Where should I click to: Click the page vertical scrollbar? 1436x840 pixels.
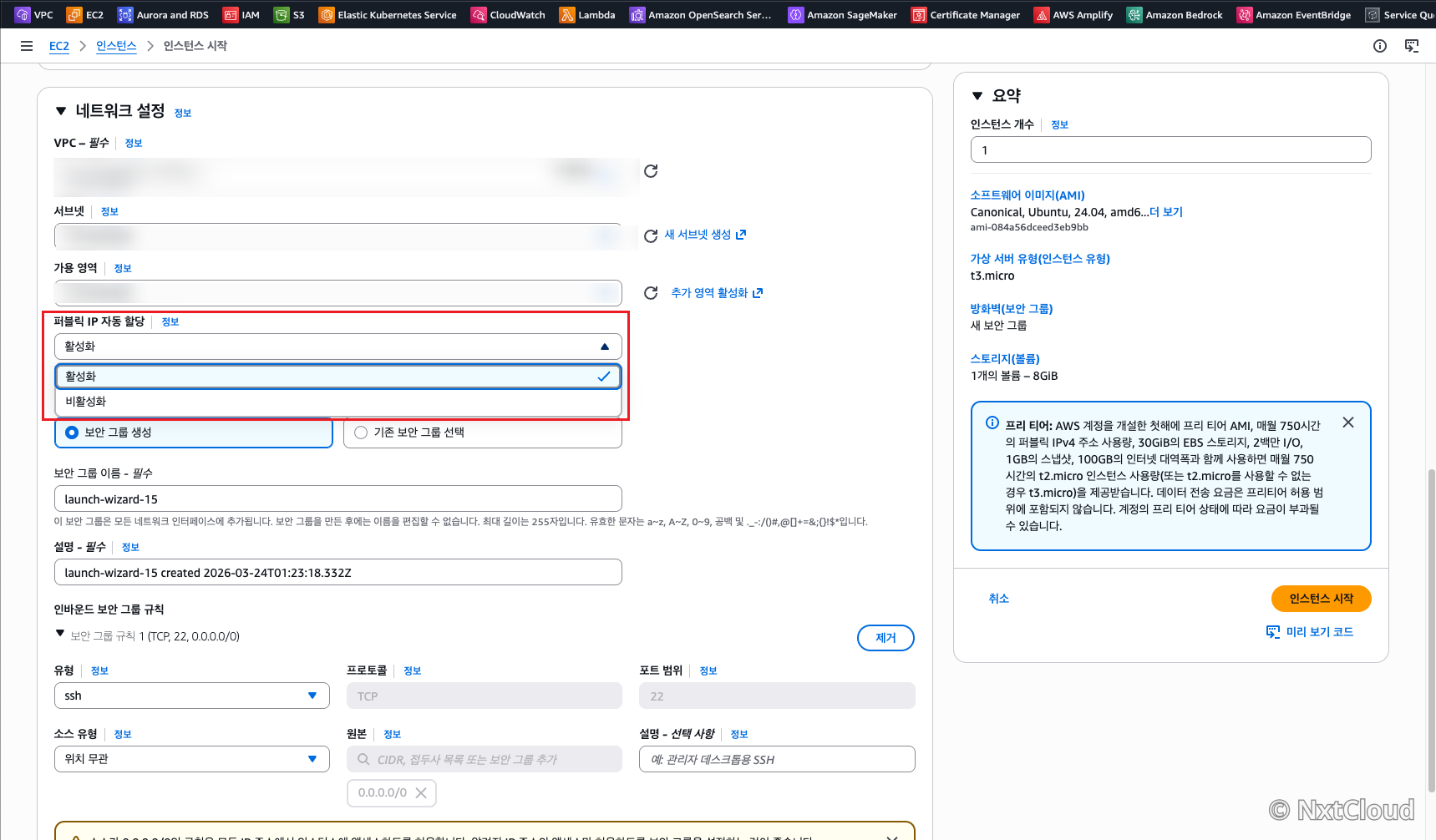click(x=1431, y=630)
